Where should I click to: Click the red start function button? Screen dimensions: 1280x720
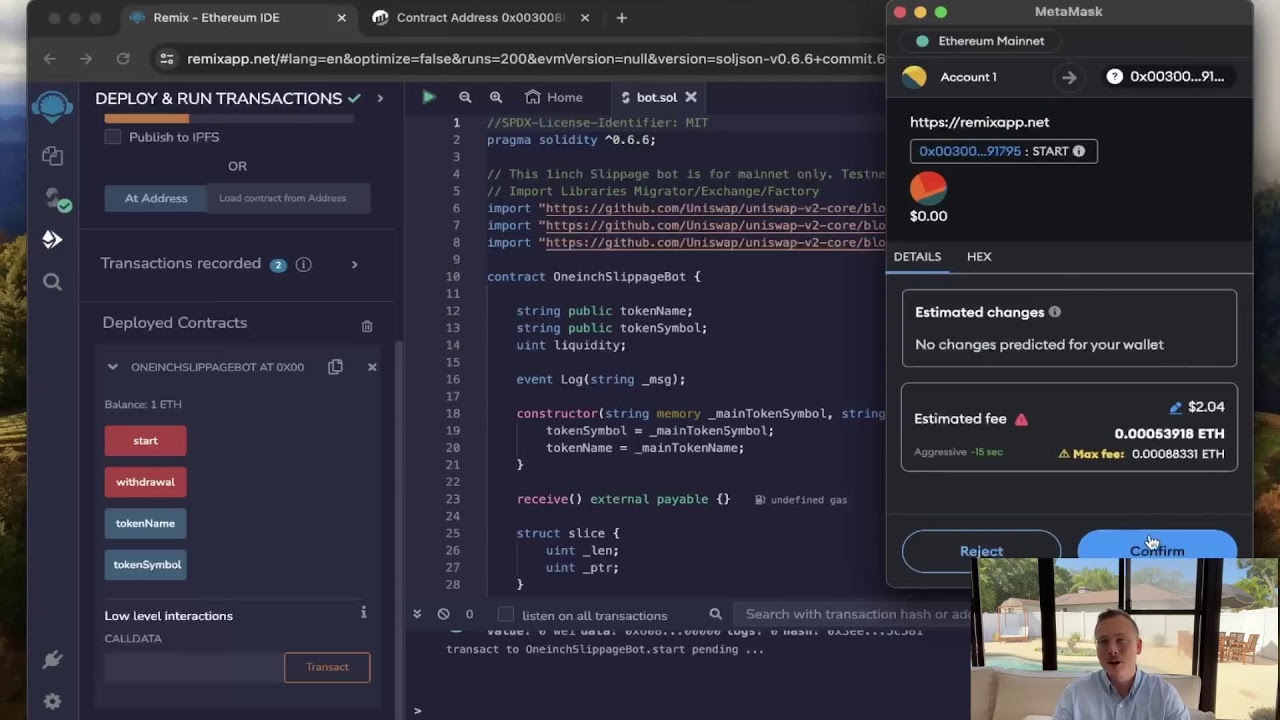coord(145,441)
